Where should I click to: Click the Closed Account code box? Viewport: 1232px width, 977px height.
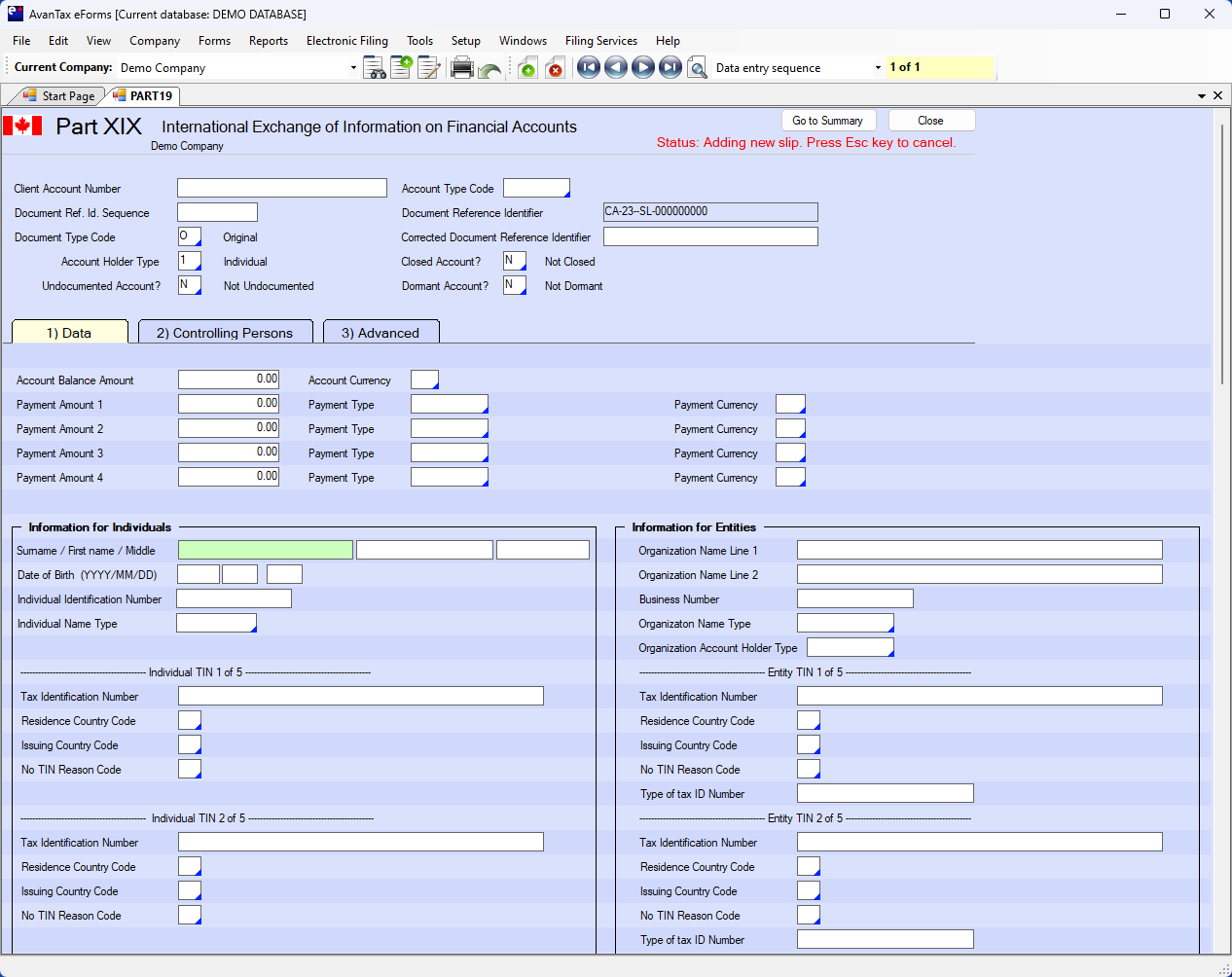[514, 261]
